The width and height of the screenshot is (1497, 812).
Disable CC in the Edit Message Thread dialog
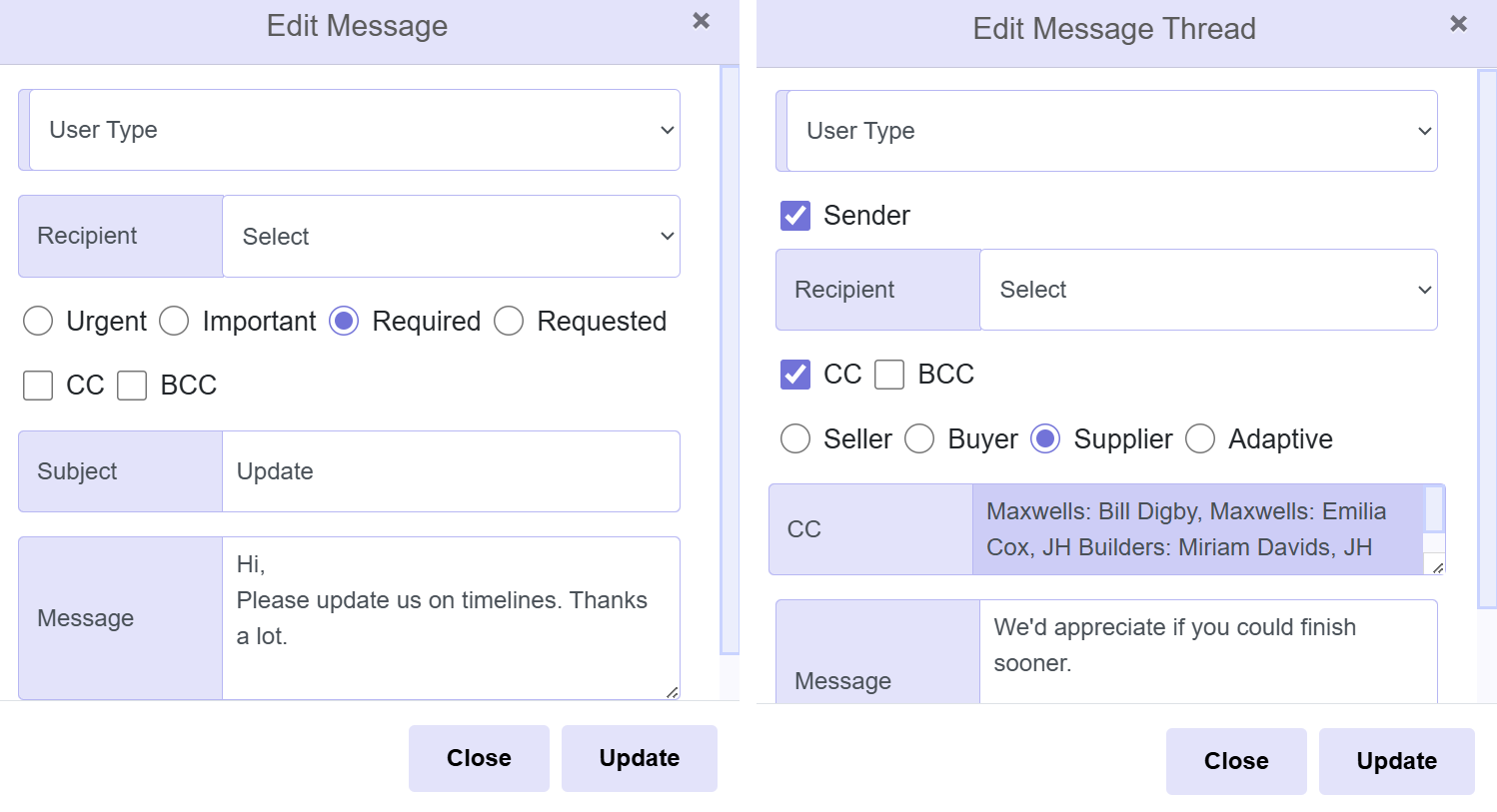click(x=794, y=374)
